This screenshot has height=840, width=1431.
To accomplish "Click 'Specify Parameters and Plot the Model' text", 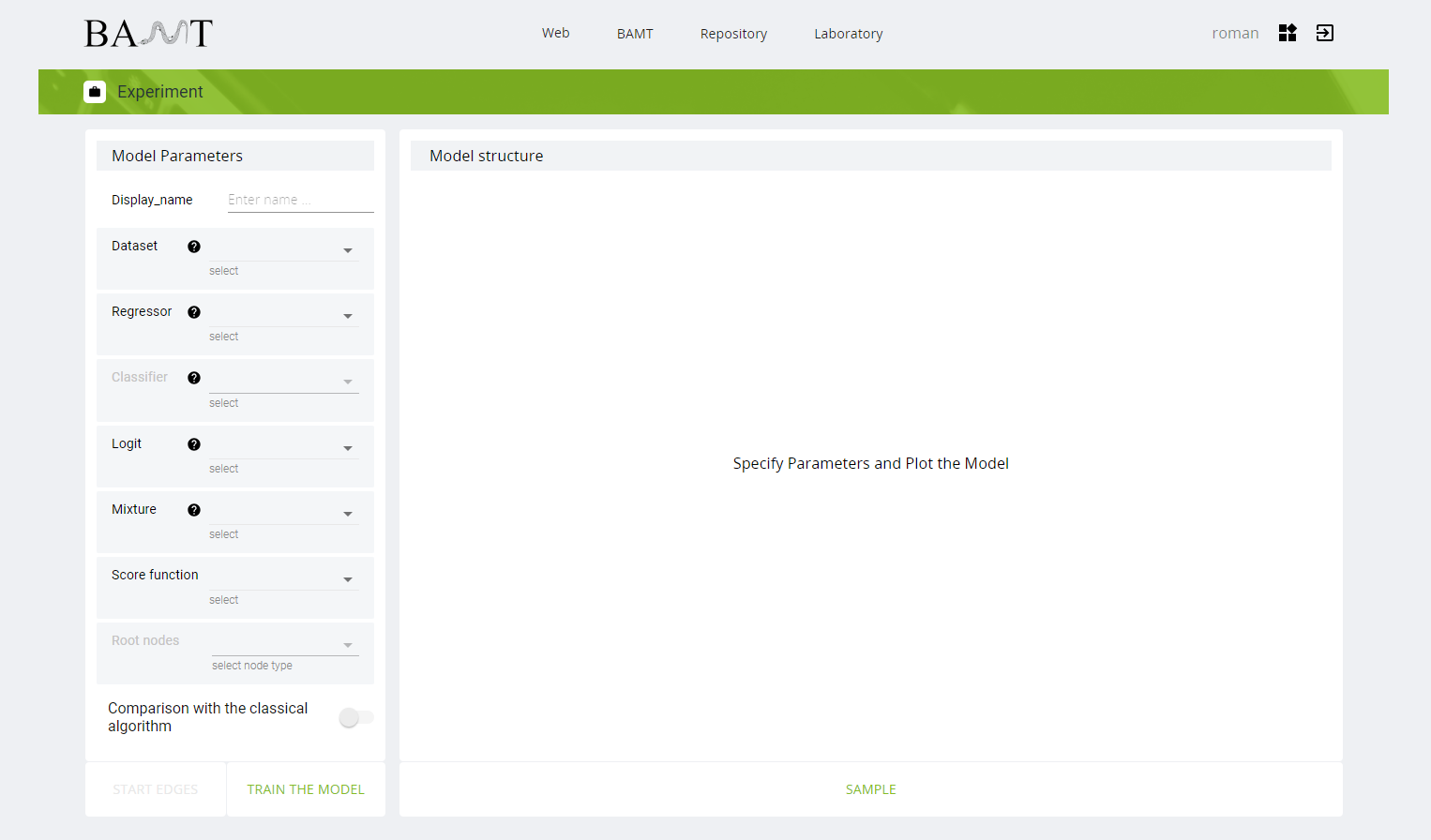I will point(871,463).
